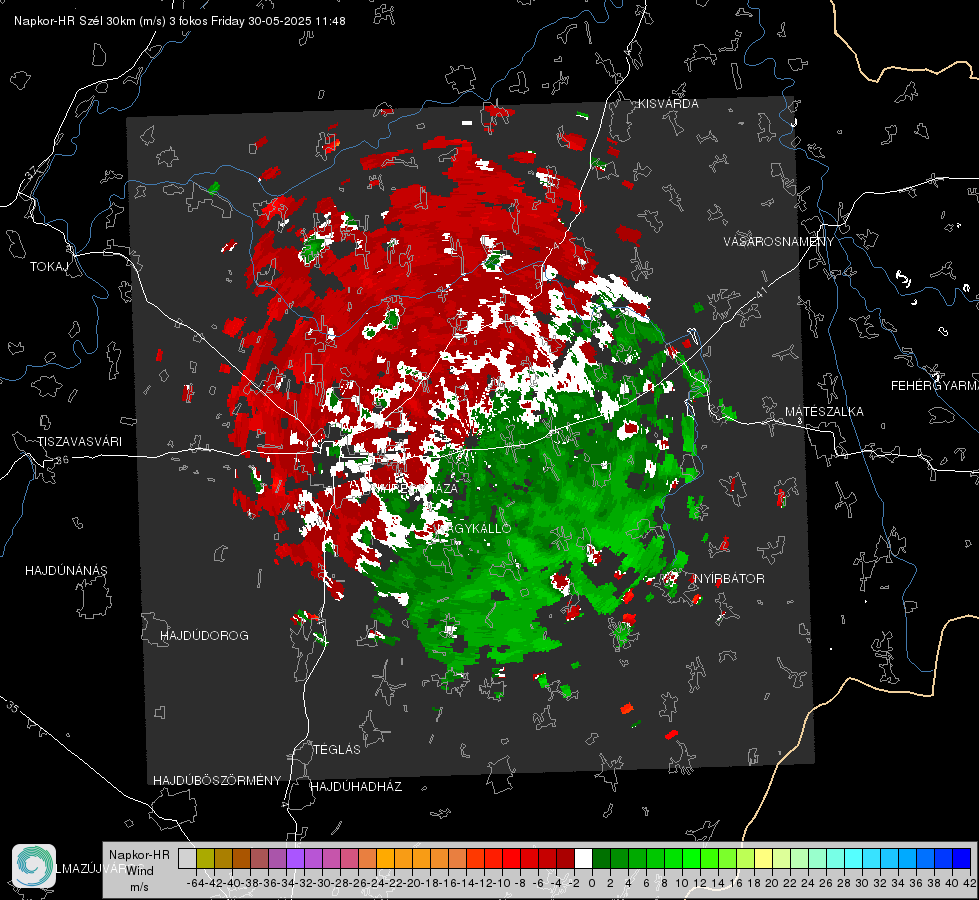The height and width of the screenshot is (900, 979).
Task: Select the VÁSÁROSNAMÉNY city label
Action: click(x=779, y=241)
